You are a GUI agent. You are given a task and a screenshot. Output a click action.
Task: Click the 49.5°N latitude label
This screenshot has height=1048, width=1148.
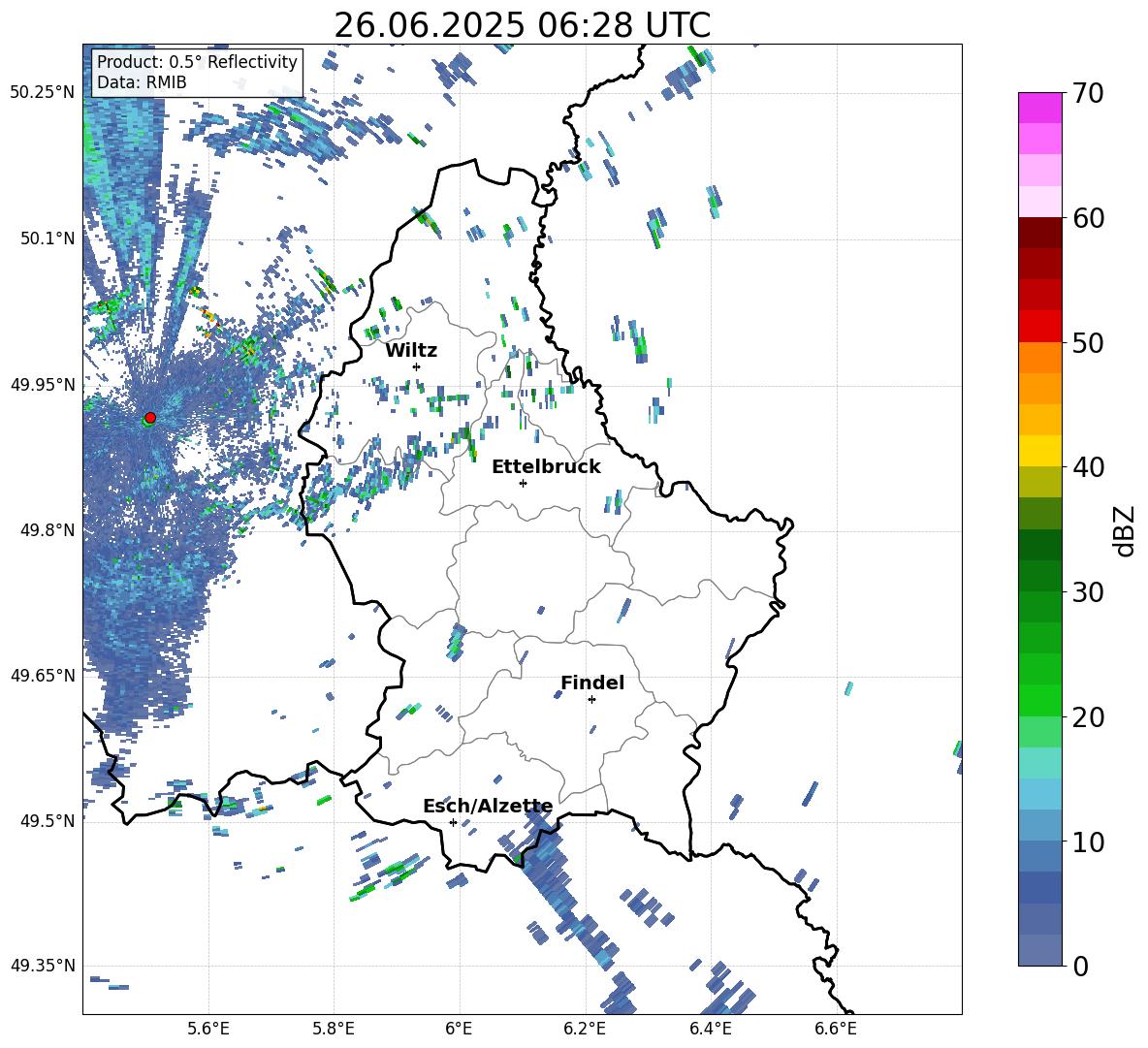coord(47,821)
